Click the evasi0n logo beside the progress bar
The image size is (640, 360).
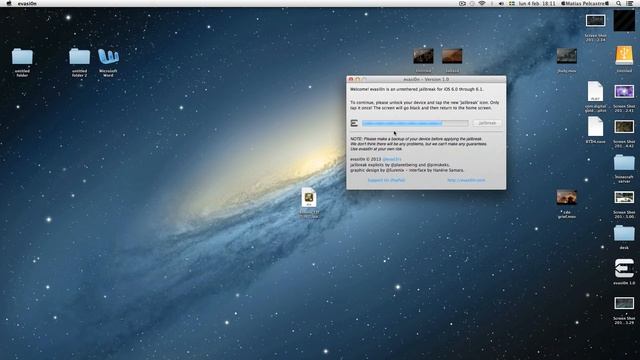[x=354, y=123]
